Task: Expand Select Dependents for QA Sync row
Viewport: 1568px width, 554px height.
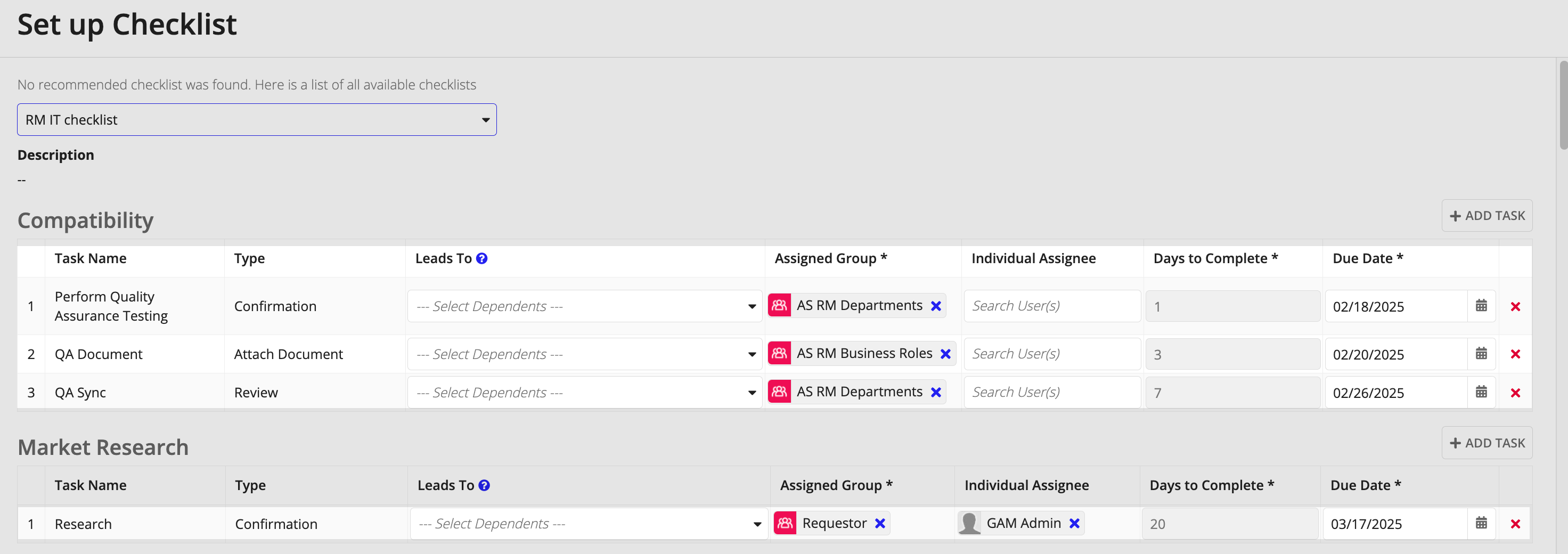Action: 585,393
